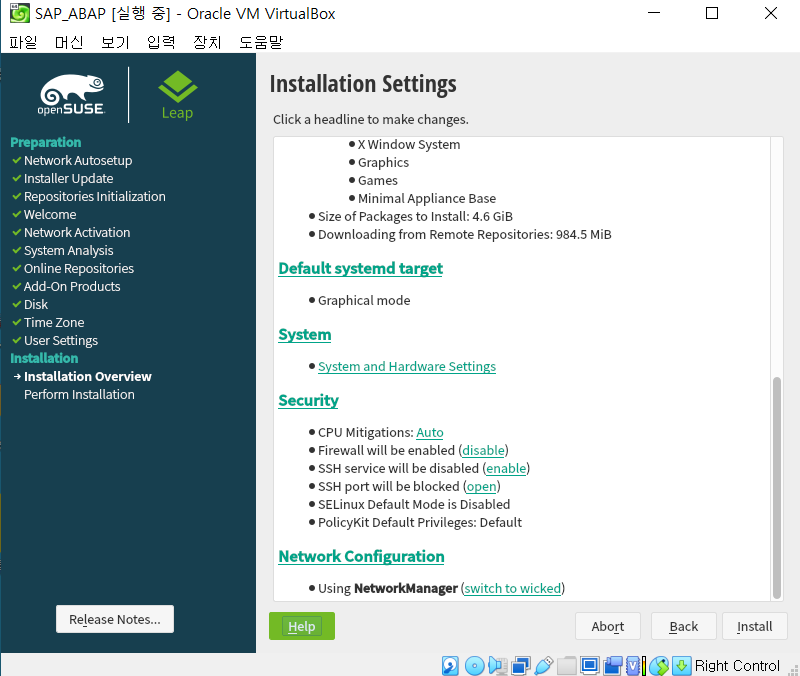This screenshot has height=676, width=800.
Task: Open the 보기 (View) menu
Action: 115,42
